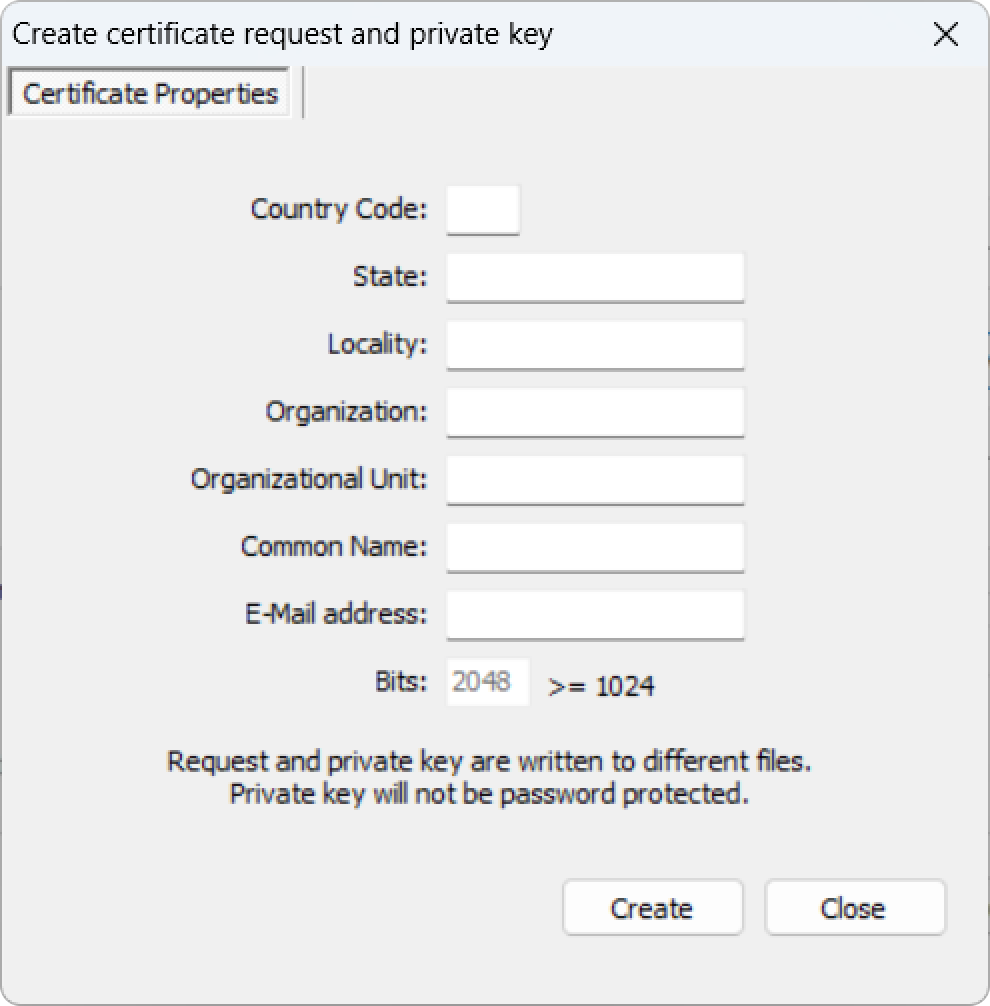The height and width of the screenshot is (1006, 990).
Task: Click into the Locality field
Action: tap(595, 345)
